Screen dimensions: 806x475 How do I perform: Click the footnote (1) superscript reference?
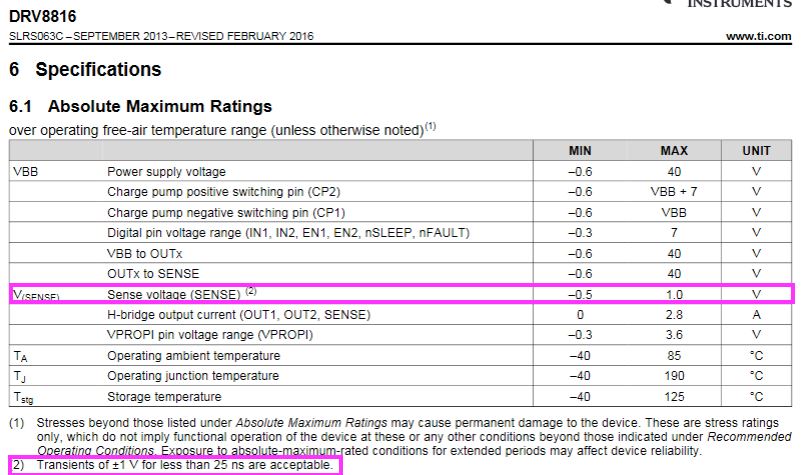[x=430, y=126]
